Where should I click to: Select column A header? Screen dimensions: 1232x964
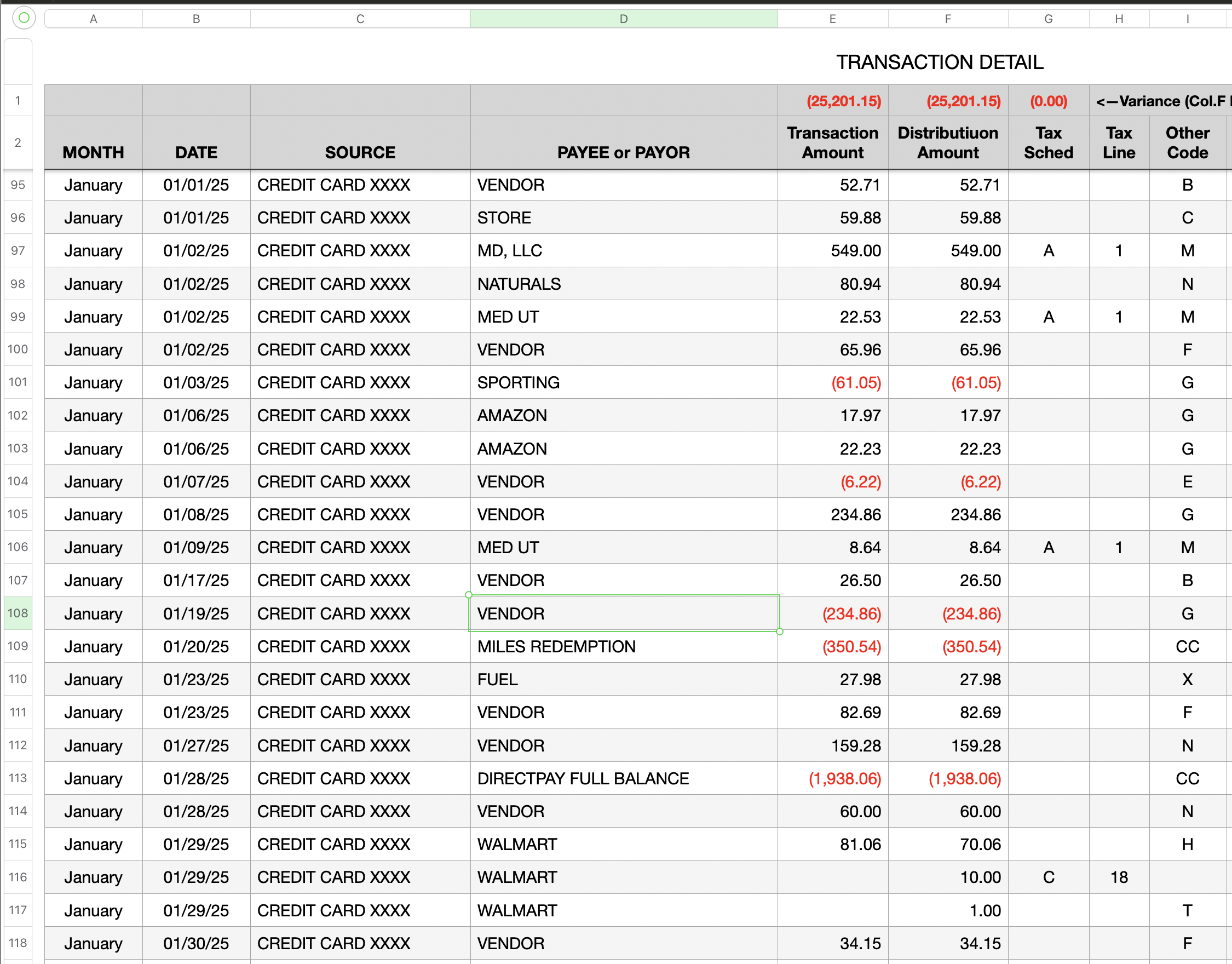click(93, 19)
